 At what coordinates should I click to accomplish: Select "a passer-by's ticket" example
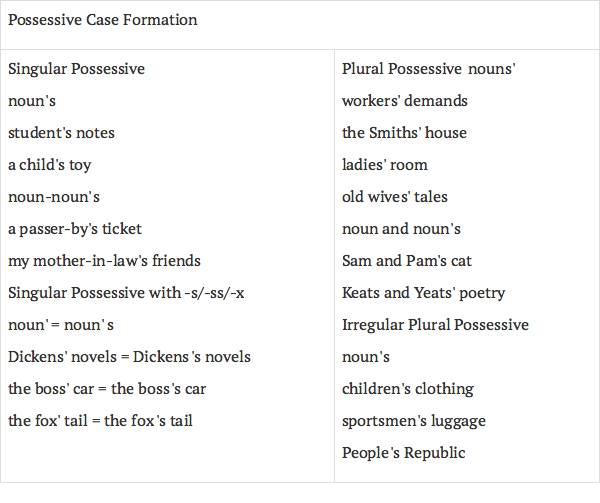pyautogui.click(x=75, y=229)
